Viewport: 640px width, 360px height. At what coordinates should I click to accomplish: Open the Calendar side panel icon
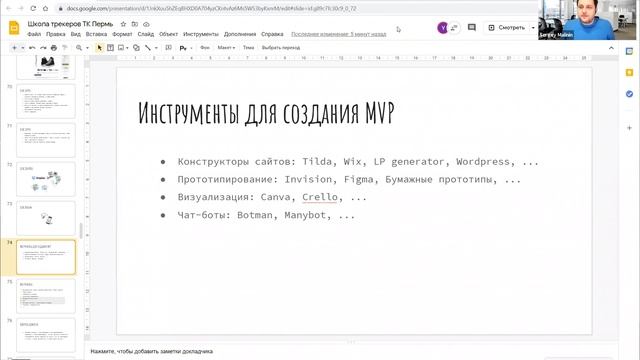(629, 51)
